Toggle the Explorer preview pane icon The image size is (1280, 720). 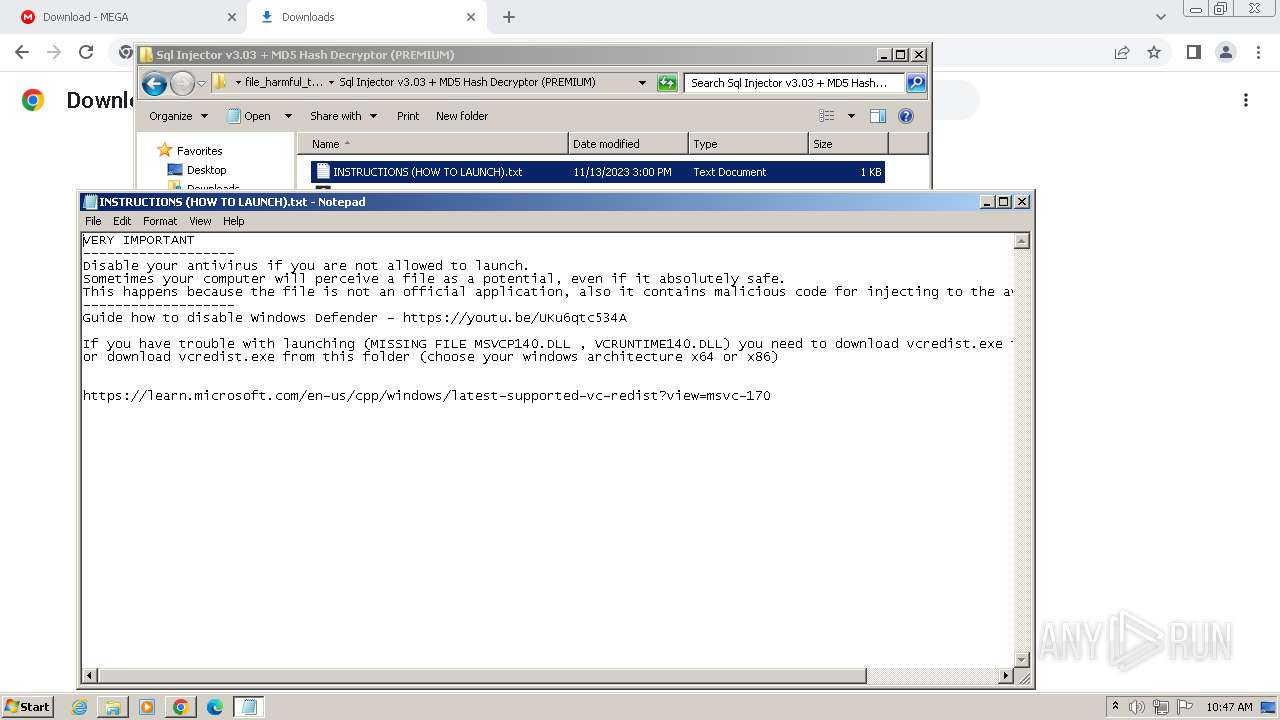(877, 116)
